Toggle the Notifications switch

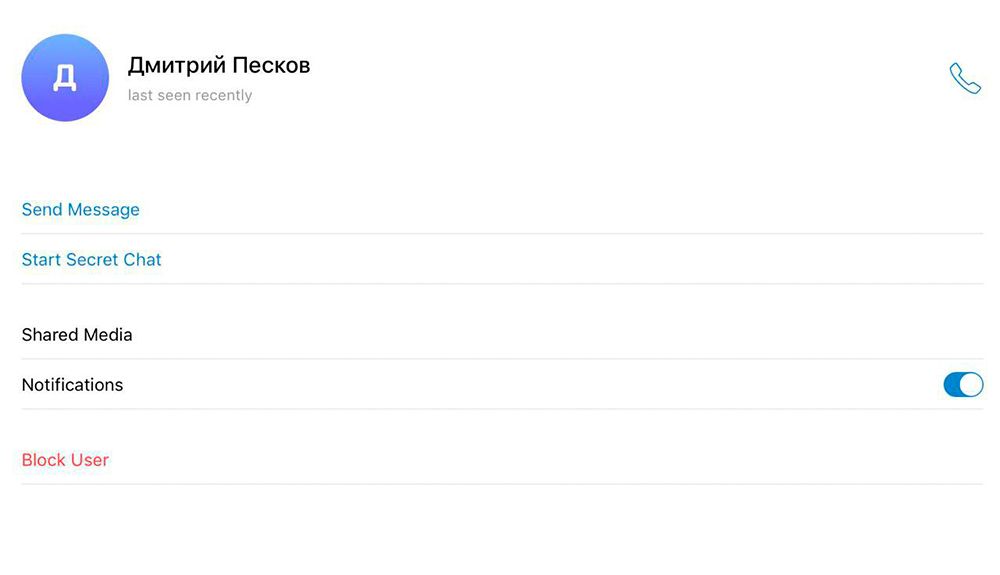tap(963, 384)
